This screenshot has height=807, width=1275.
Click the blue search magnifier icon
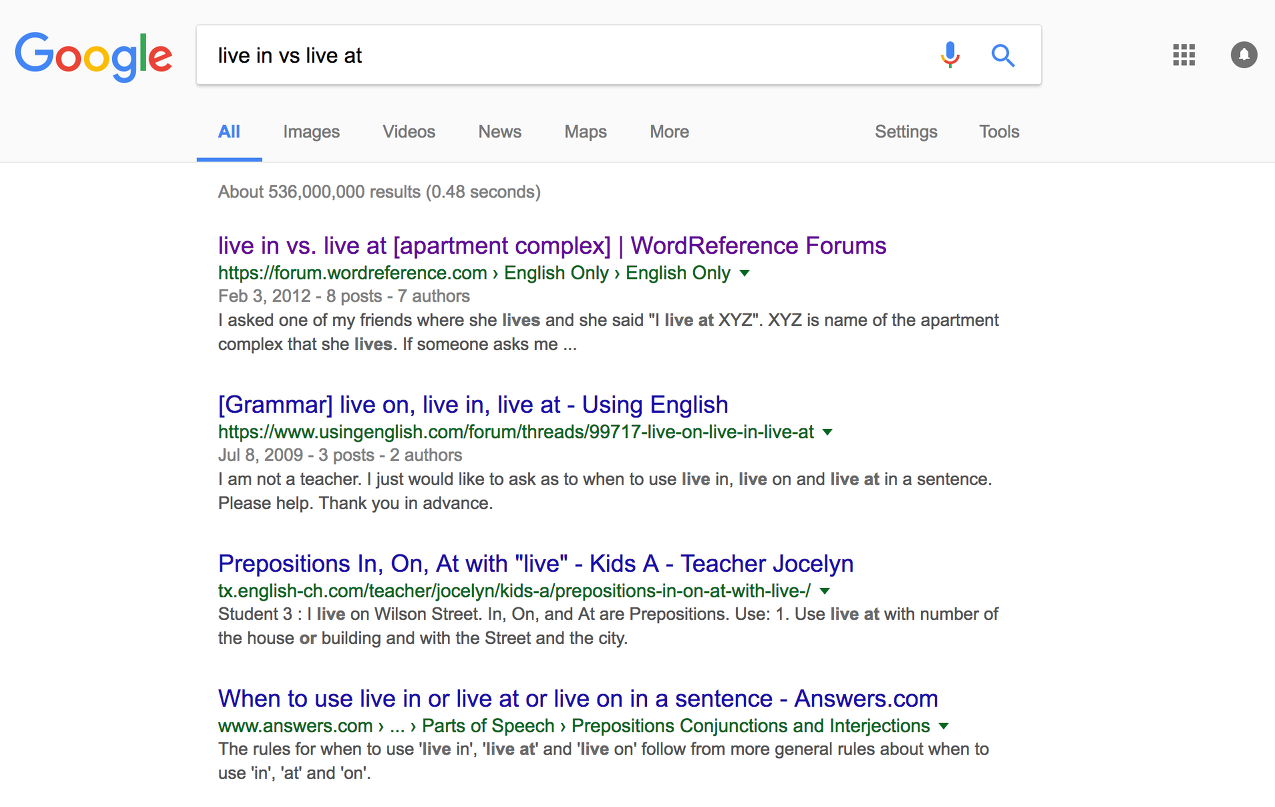click(1003, 55)
